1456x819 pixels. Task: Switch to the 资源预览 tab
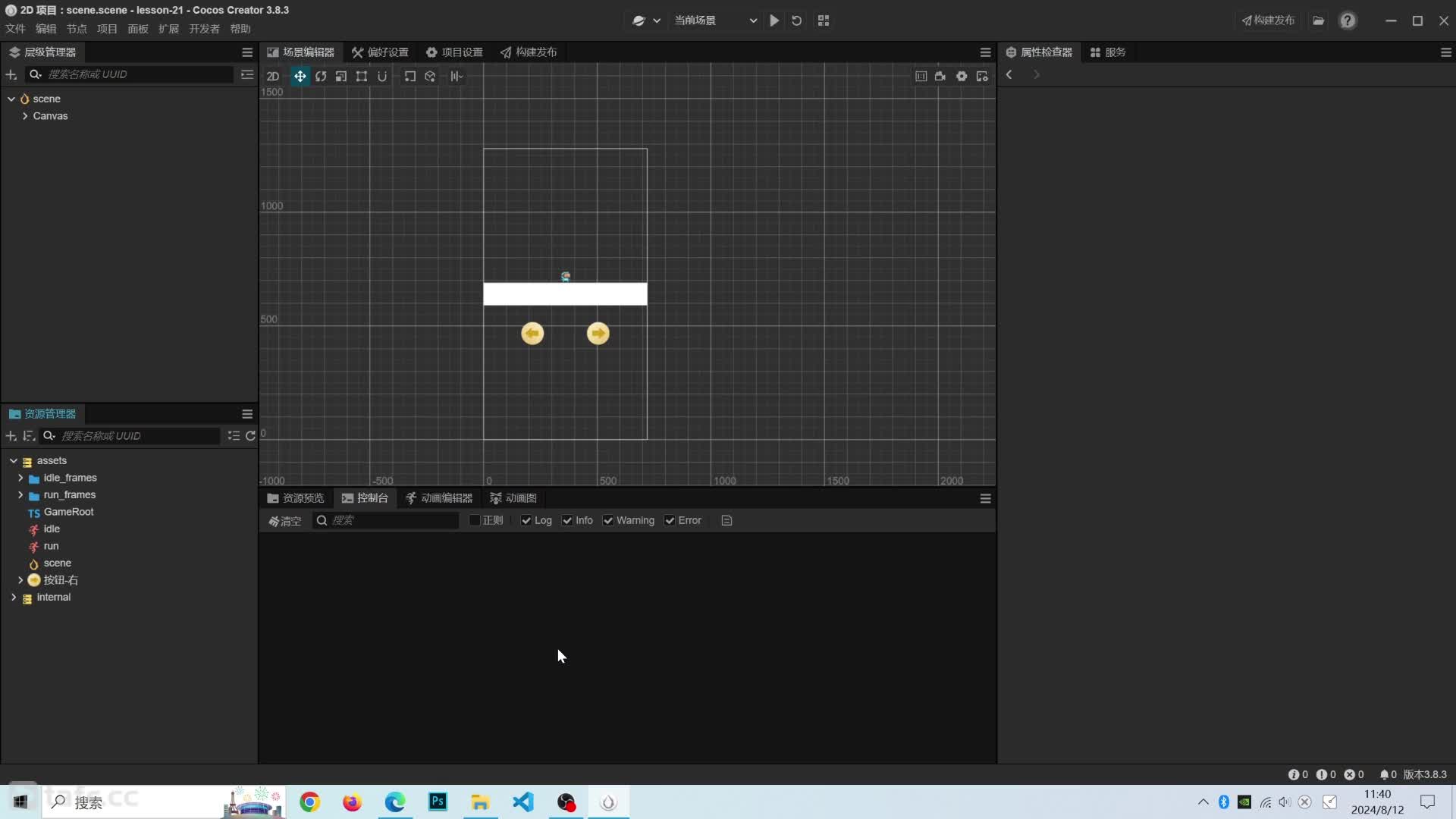(296, 498)
